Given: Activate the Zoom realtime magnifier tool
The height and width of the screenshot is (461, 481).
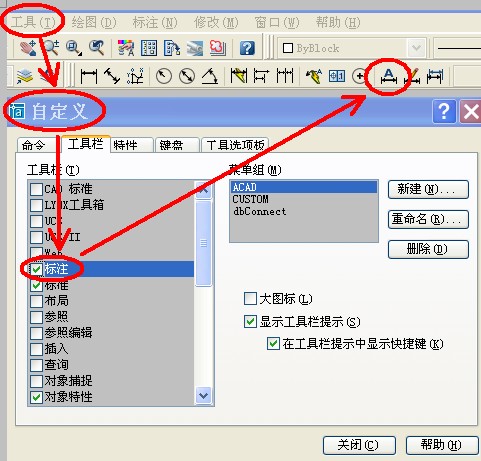Looking at the screenshot, I should pos(52,48).
